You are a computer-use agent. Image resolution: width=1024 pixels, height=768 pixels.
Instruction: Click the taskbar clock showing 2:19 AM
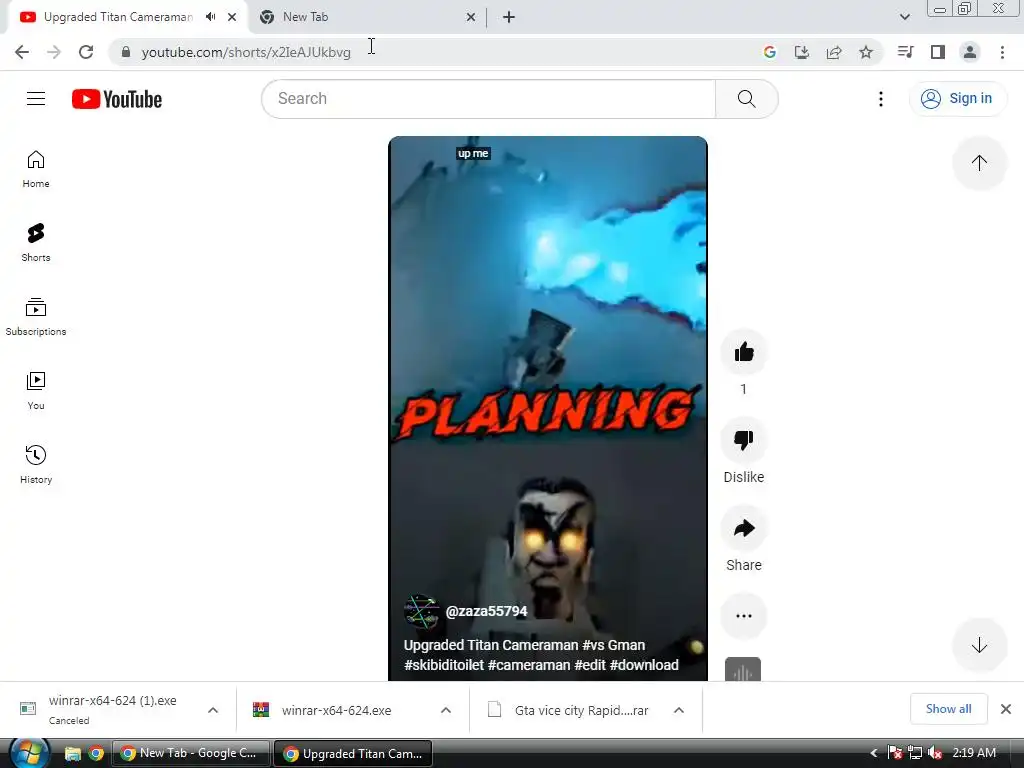(x=974, y=753)
